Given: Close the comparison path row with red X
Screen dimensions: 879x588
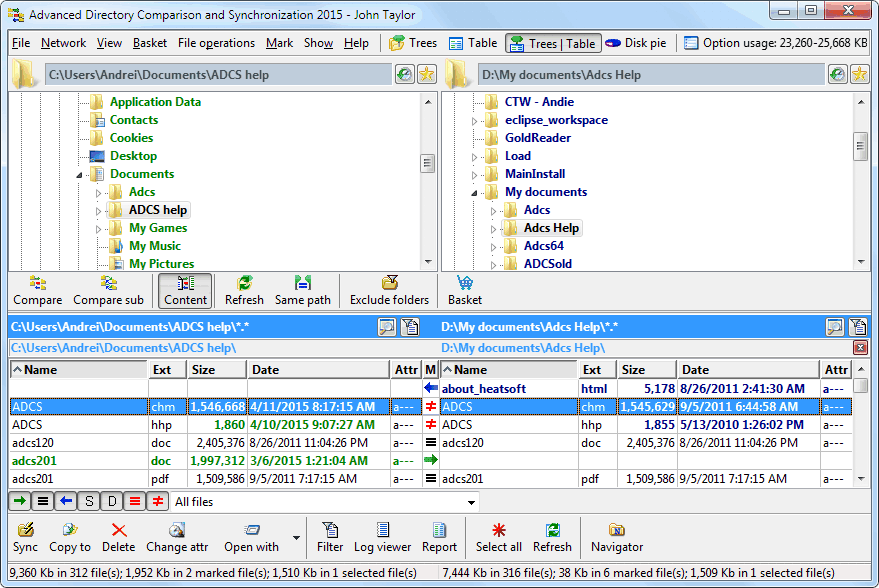Looking at the screenshot, I should (x=860, y=348).
